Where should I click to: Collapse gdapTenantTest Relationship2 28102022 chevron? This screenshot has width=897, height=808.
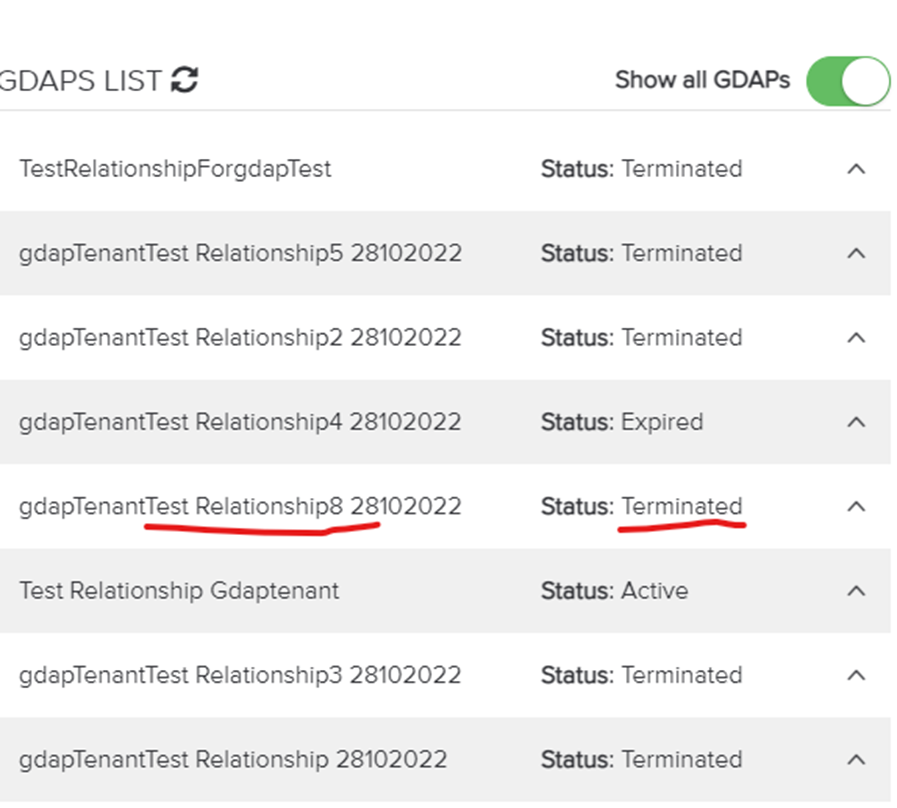(x=857, y=337)
